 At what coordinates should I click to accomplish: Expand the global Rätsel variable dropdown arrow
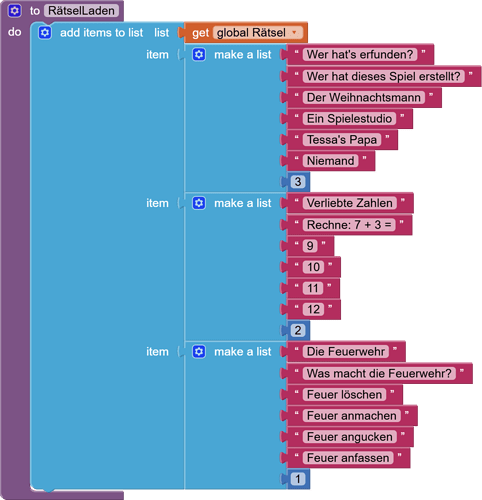[x=294, y=33]
